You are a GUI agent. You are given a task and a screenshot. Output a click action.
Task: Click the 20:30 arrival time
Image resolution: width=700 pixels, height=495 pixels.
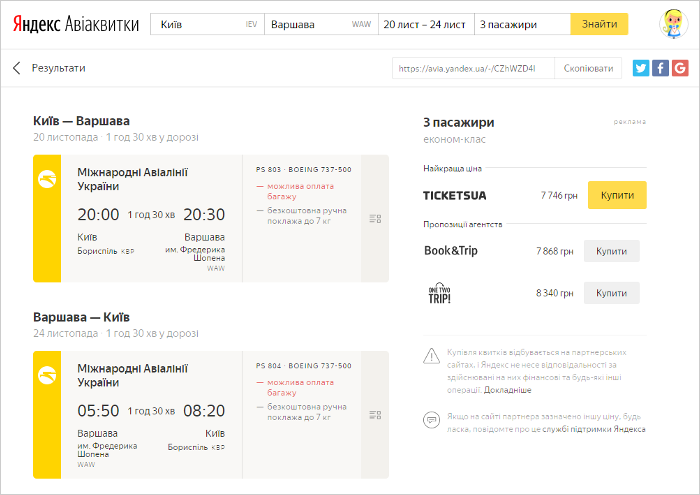(204, 215)
